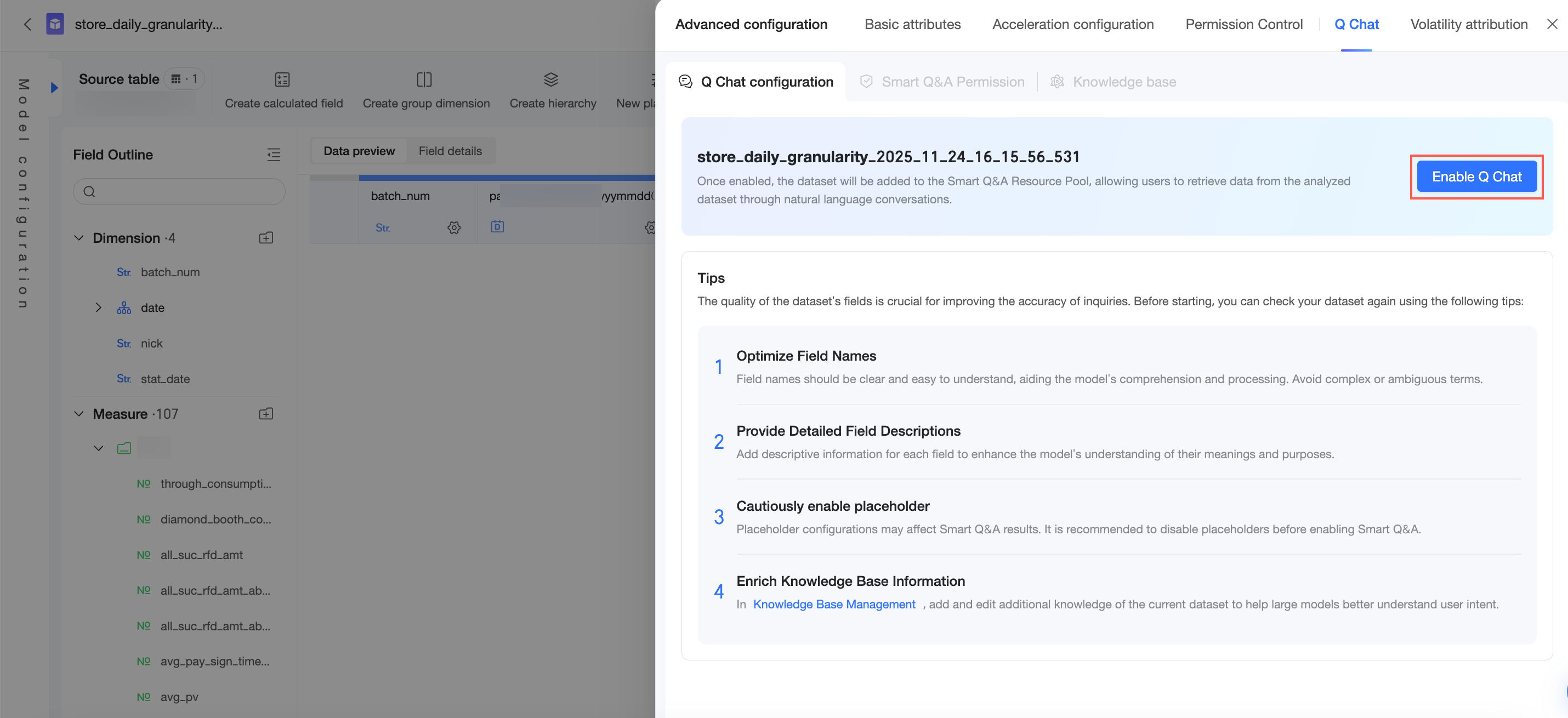
Task: Click Create group dimension icon
Action: coord(424,79)
